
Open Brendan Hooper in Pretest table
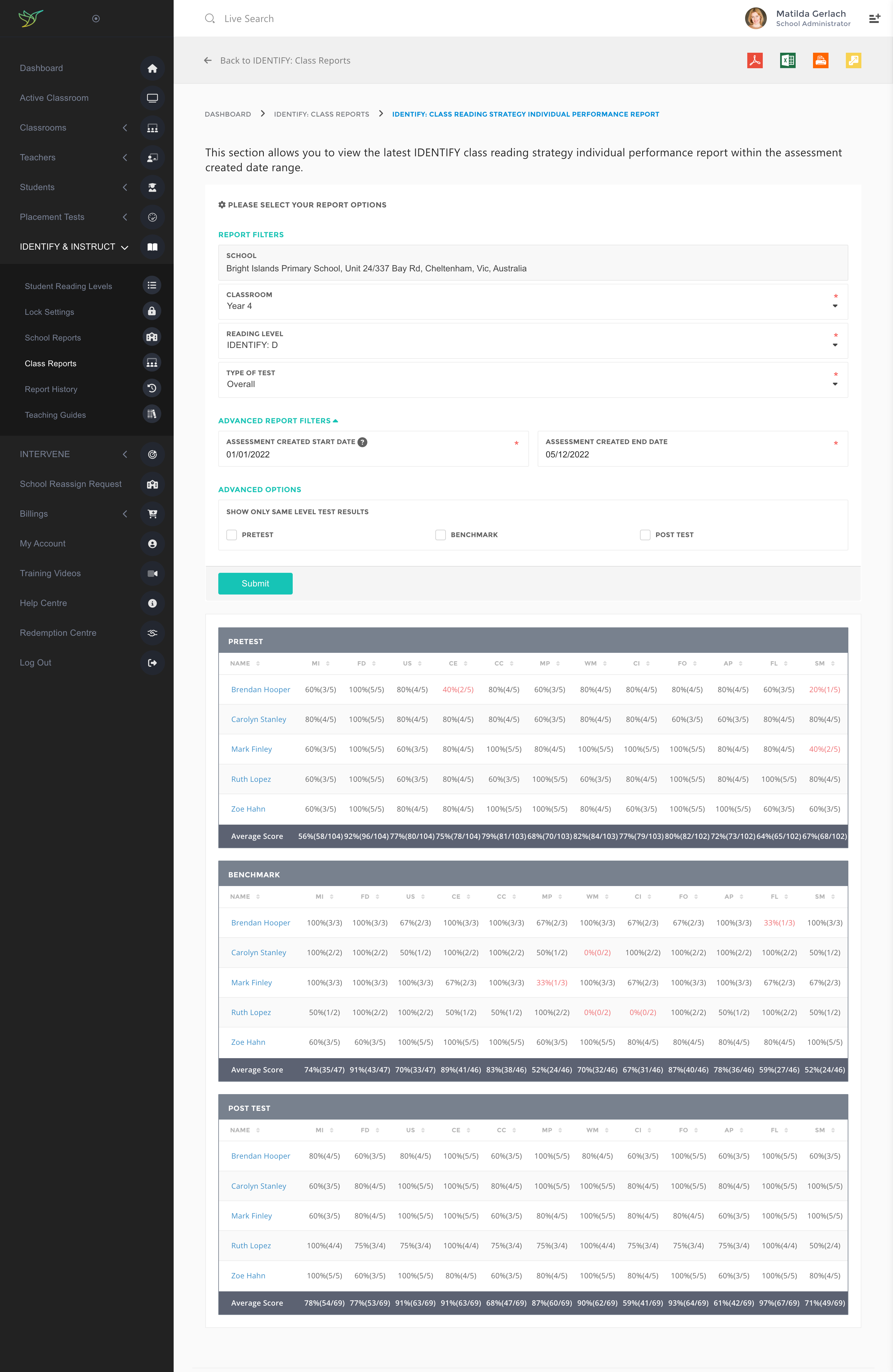(x=260, y=690)
